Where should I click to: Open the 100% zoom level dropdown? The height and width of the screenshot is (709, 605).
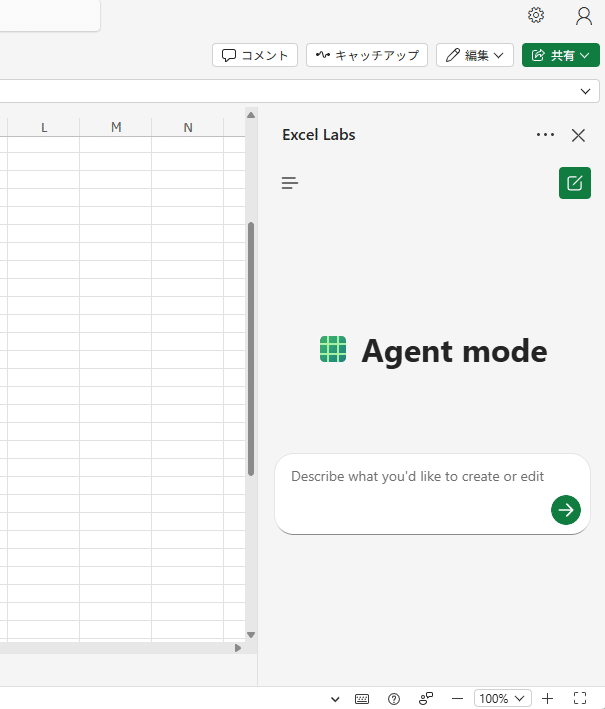[502, 699]
